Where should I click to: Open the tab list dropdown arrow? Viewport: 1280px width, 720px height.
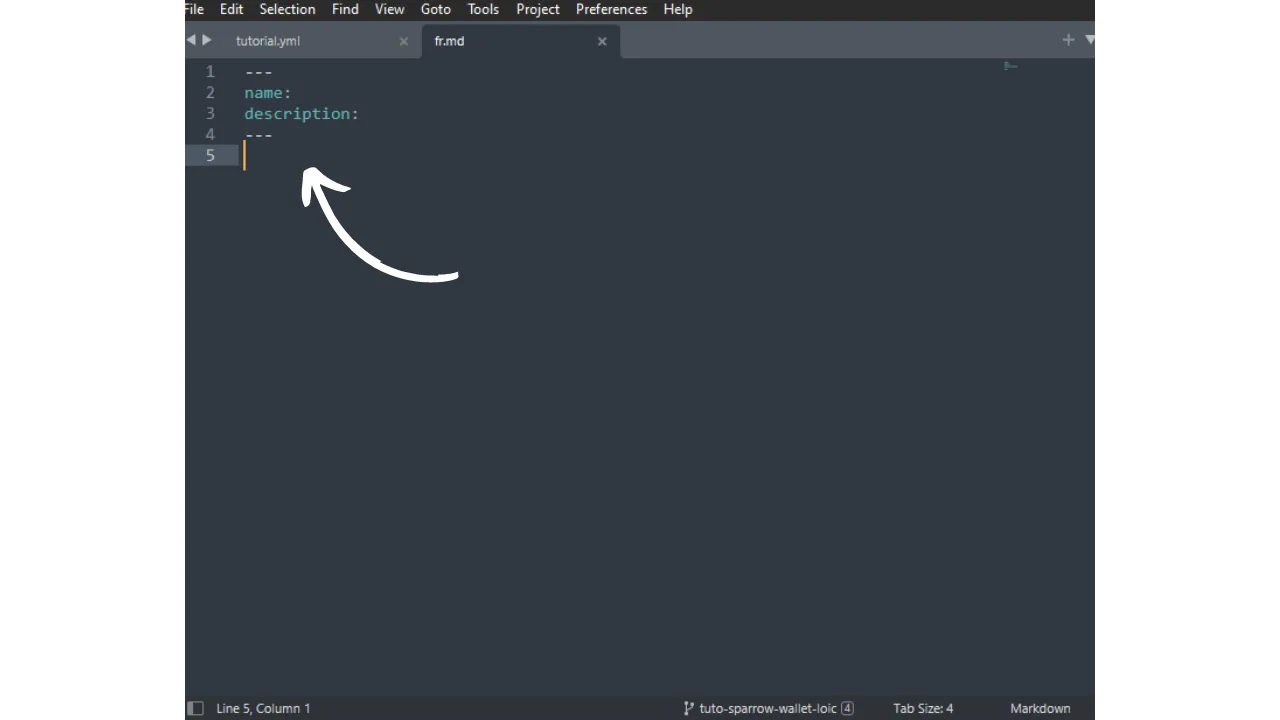1089,40
